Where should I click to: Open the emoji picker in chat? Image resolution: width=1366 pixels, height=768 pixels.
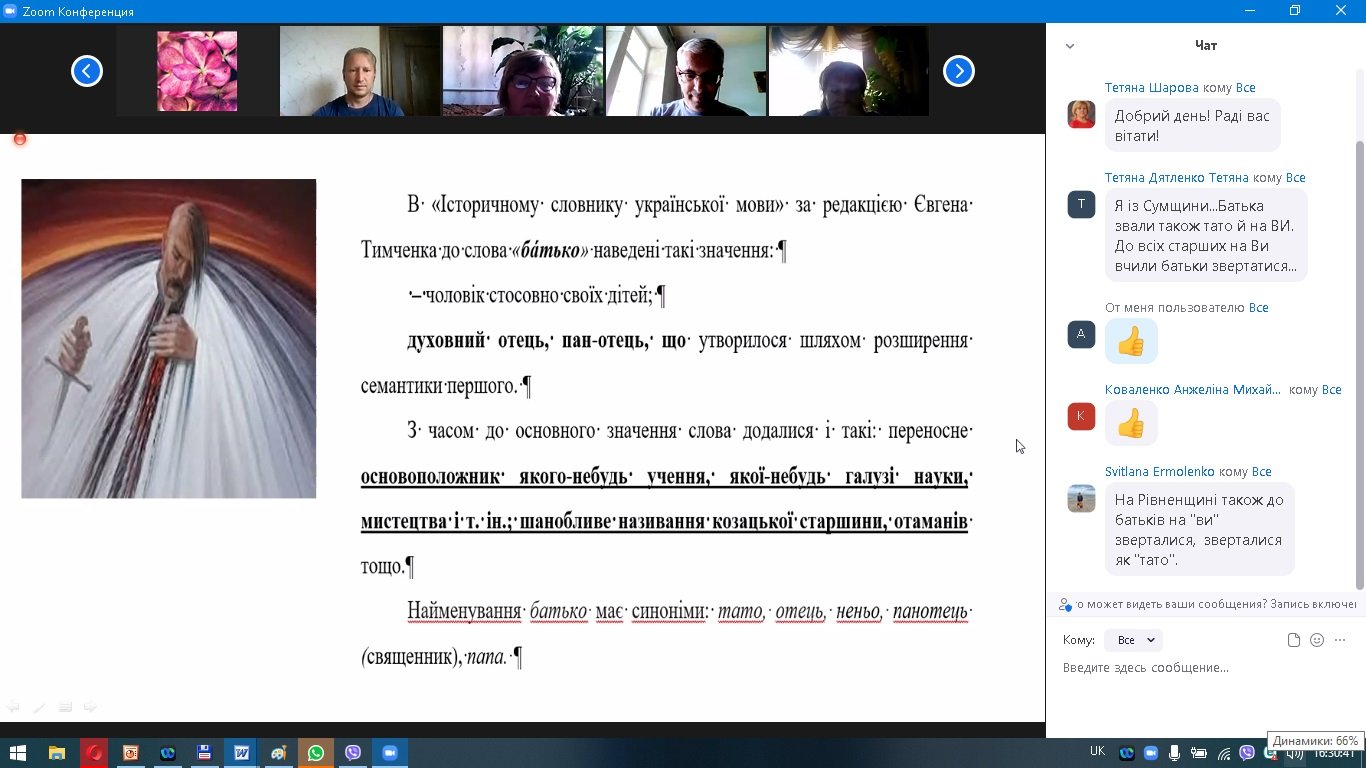coord(1317,640)
